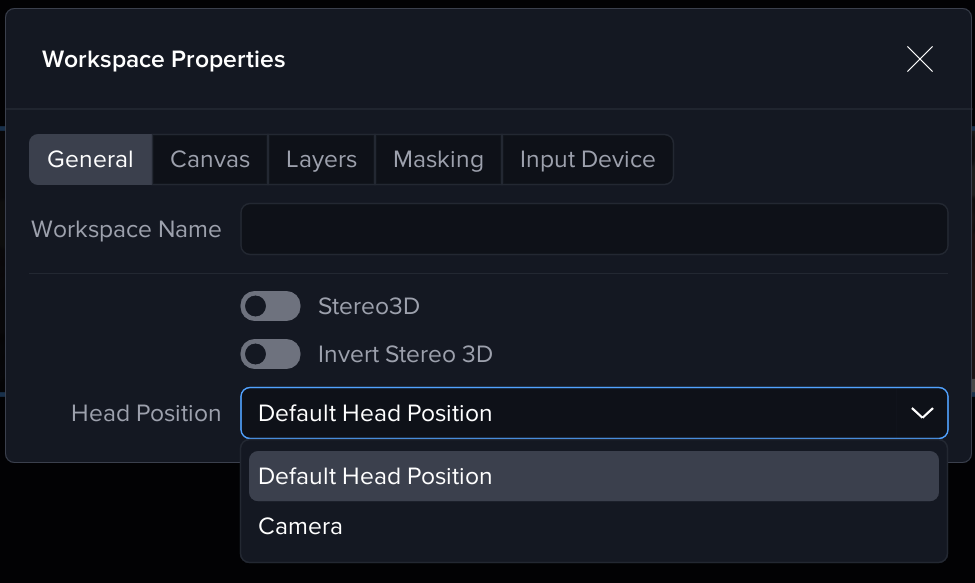
Task: Switch to the Canvas tab
Action: coord(210,160)
